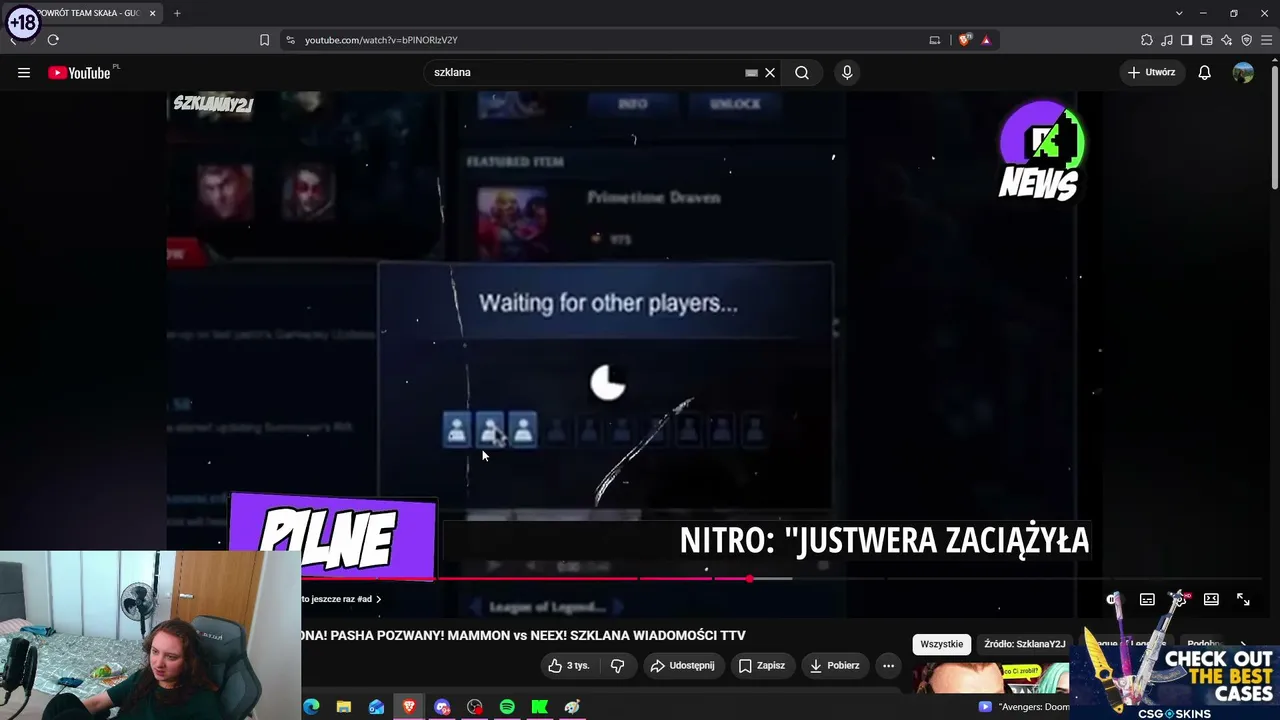The height and width of the screenshot is (720, 1280).
Task: Expand the tab search dropdown arrow
Action: click(1179, 13)
